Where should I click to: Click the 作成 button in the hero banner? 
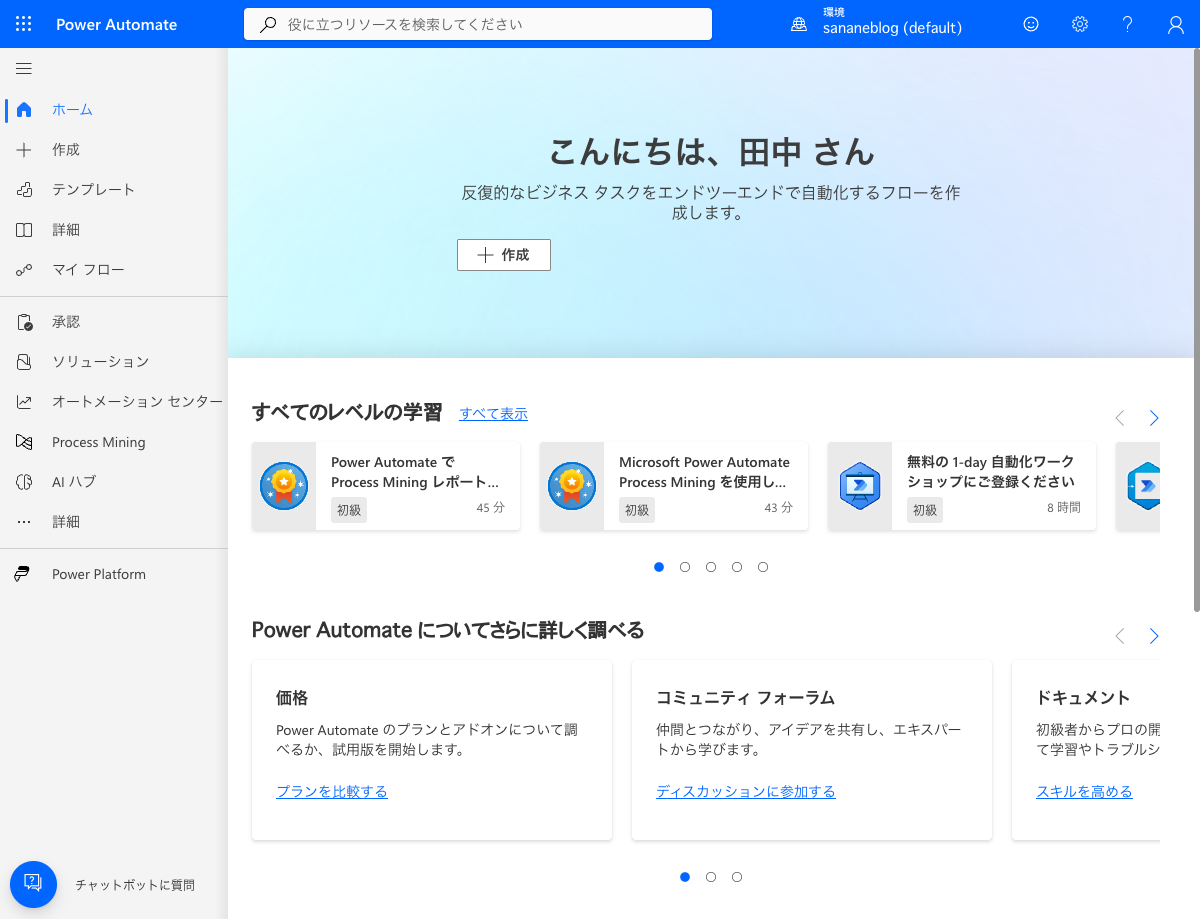point(504,255)
